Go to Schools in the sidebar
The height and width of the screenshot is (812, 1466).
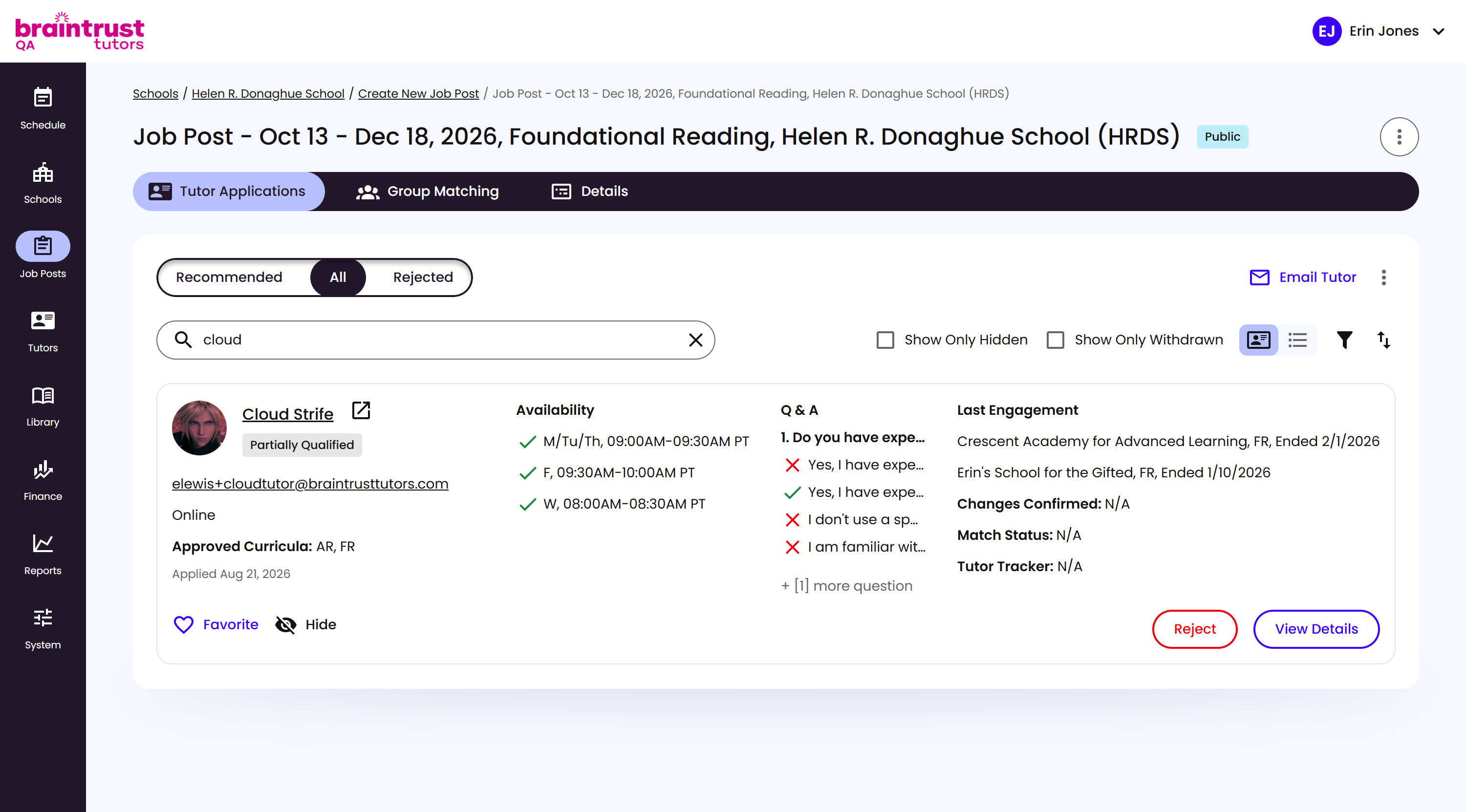coord(43,183)
